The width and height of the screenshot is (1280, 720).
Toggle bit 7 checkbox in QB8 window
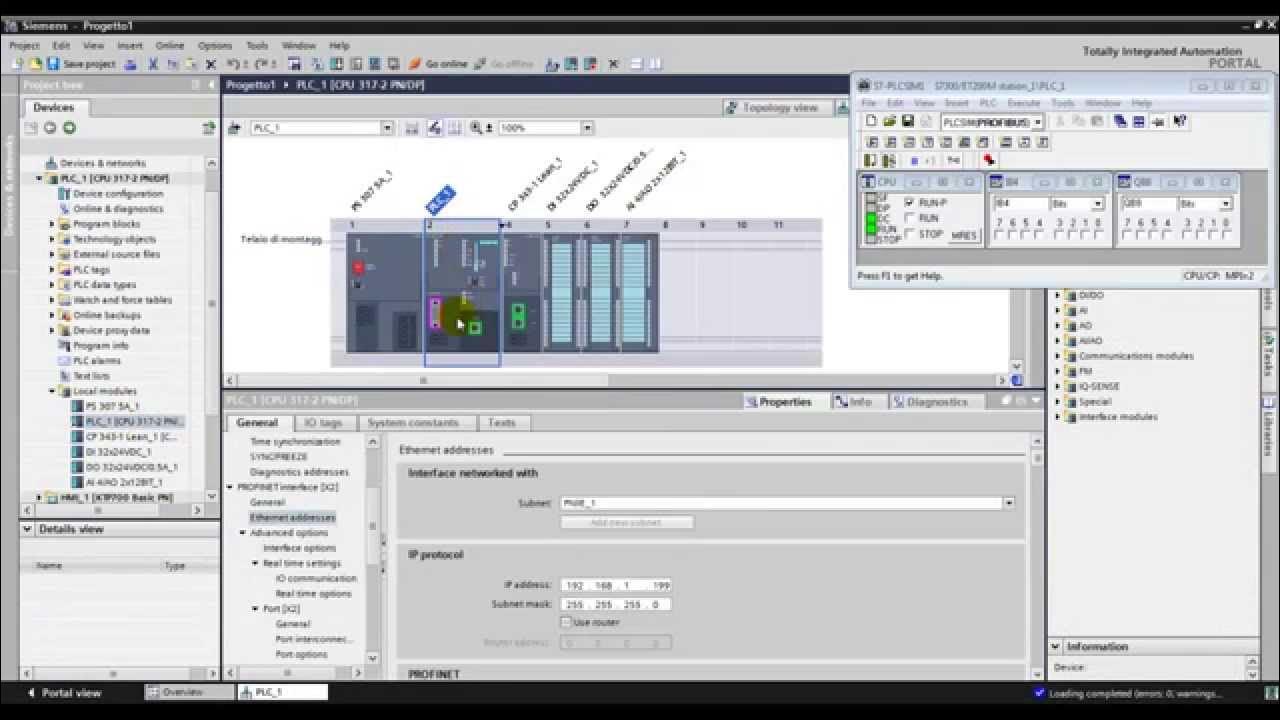click(x=1127, y=235)
